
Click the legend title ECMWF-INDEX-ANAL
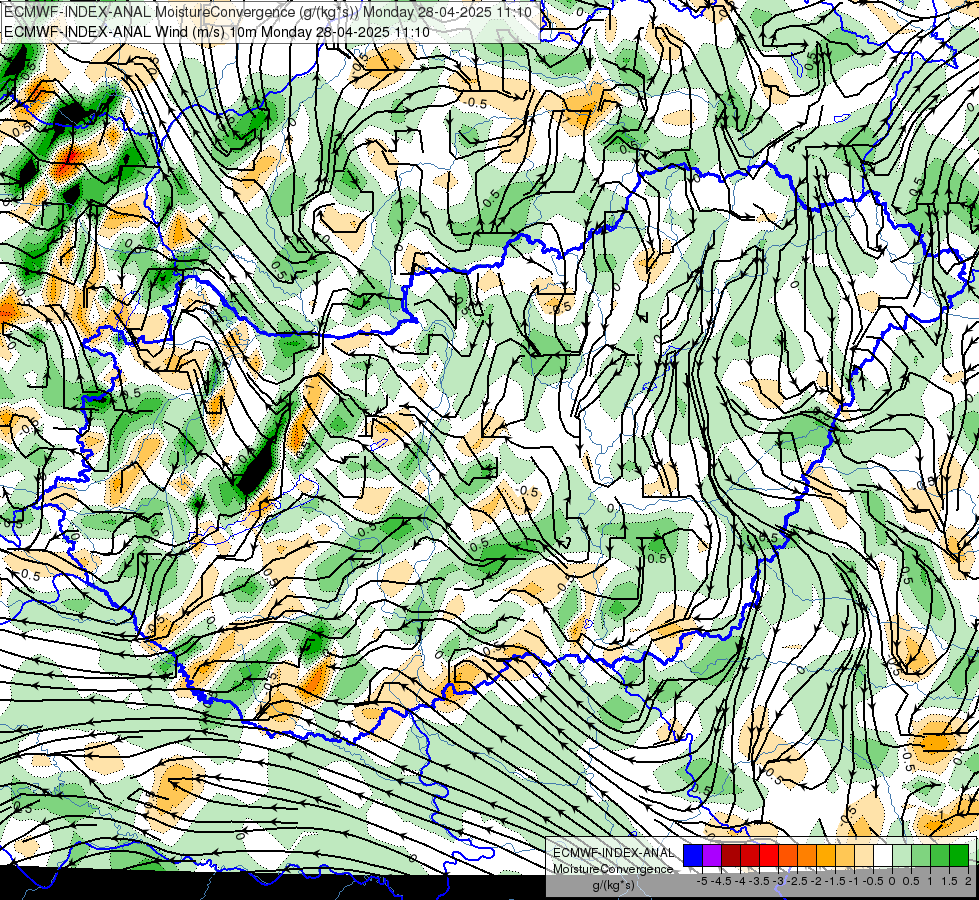pos(614,853)
